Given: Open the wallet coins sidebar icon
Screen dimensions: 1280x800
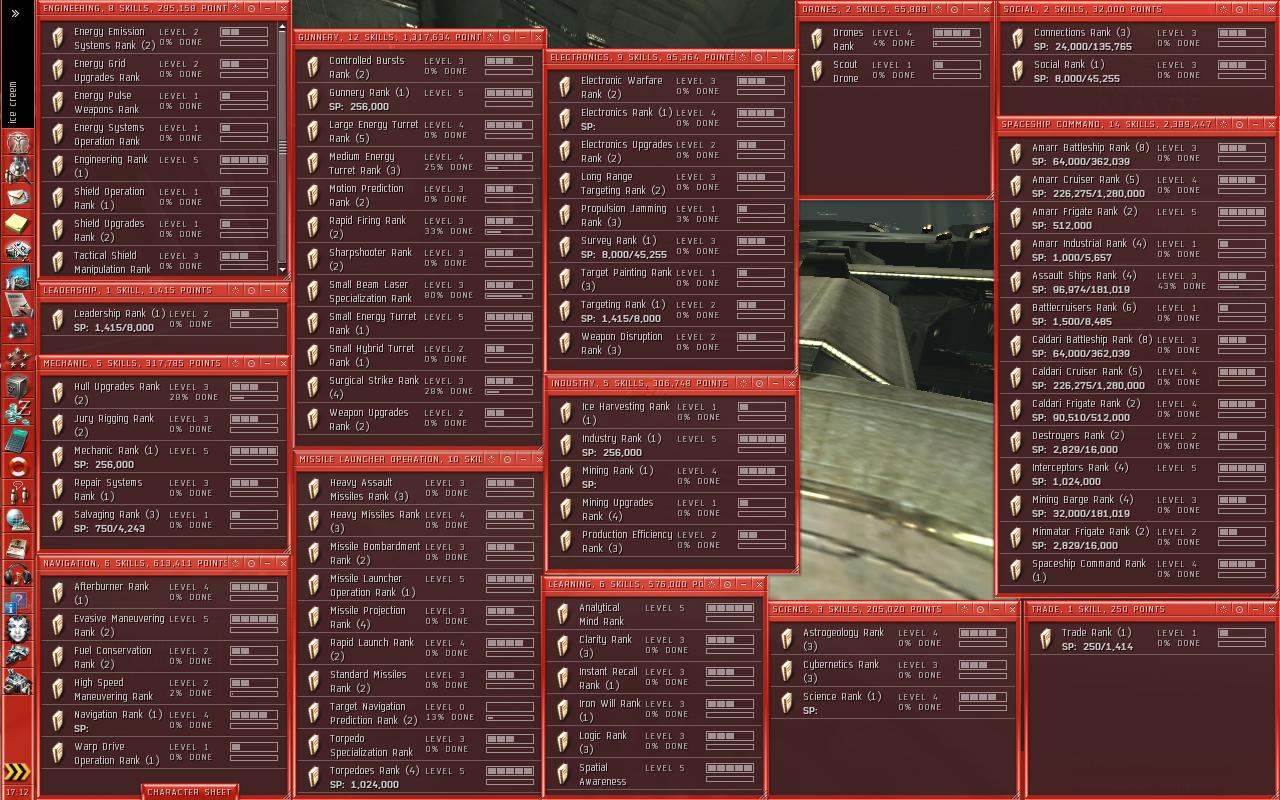Looking at the screenshot, I should 17,412.
